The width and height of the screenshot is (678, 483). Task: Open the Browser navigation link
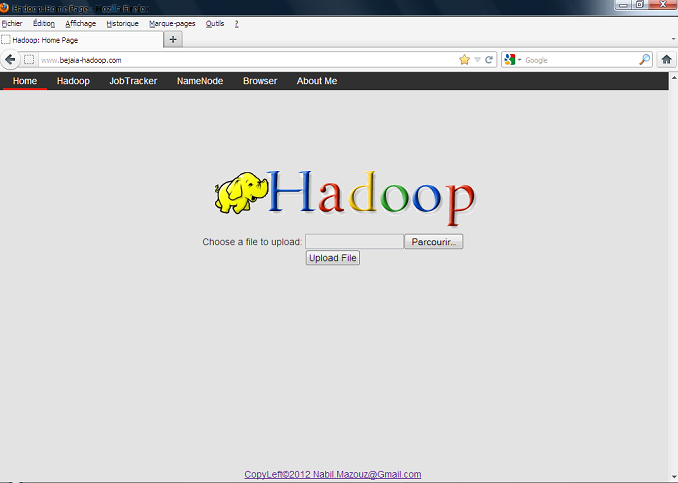pos(260,81)
